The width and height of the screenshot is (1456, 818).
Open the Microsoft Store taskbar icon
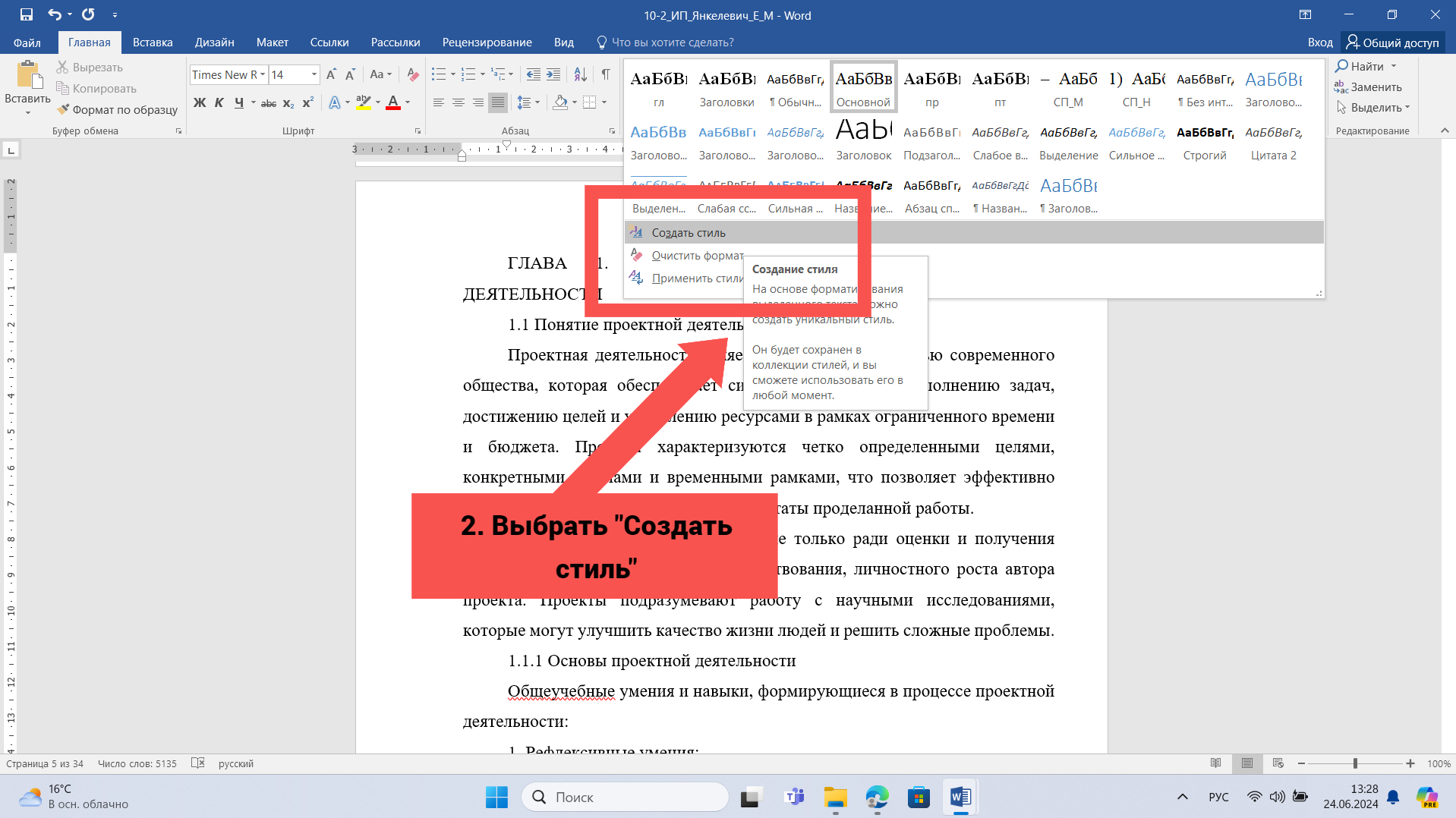[919, 797]
